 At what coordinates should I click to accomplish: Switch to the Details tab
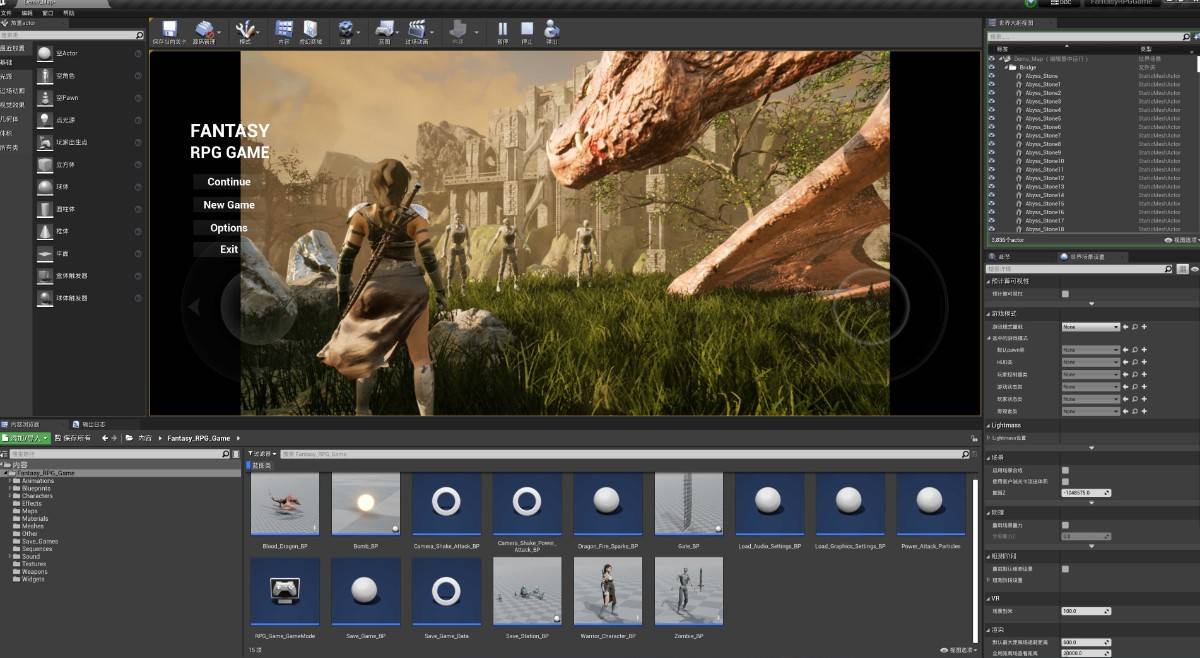(1001, 257)
